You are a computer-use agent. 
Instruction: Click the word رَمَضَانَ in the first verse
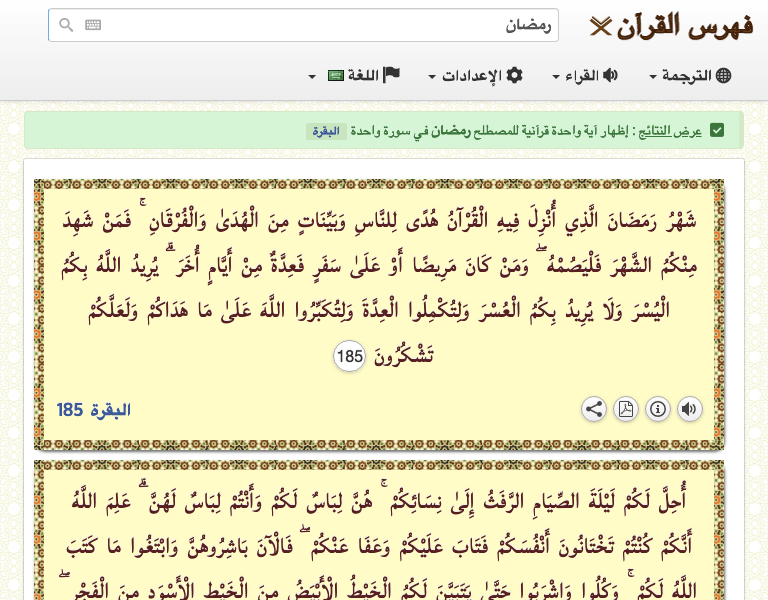click(633, 221)
